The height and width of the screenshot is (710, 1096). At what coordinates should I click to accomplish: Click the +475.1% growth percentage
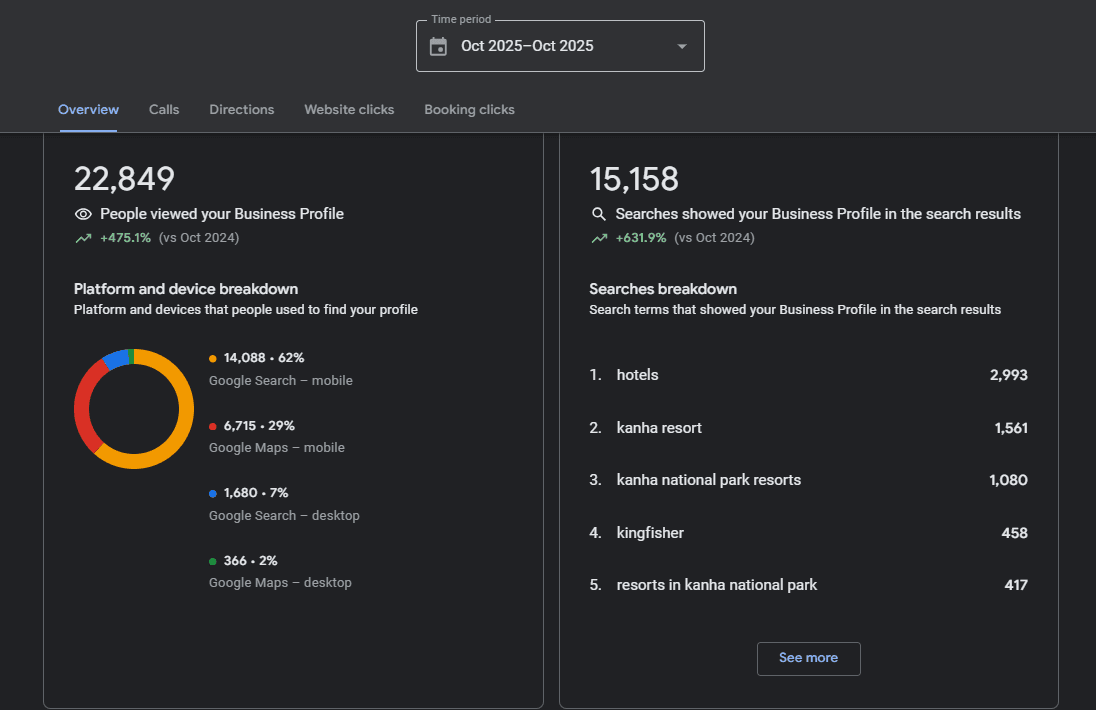125,238
